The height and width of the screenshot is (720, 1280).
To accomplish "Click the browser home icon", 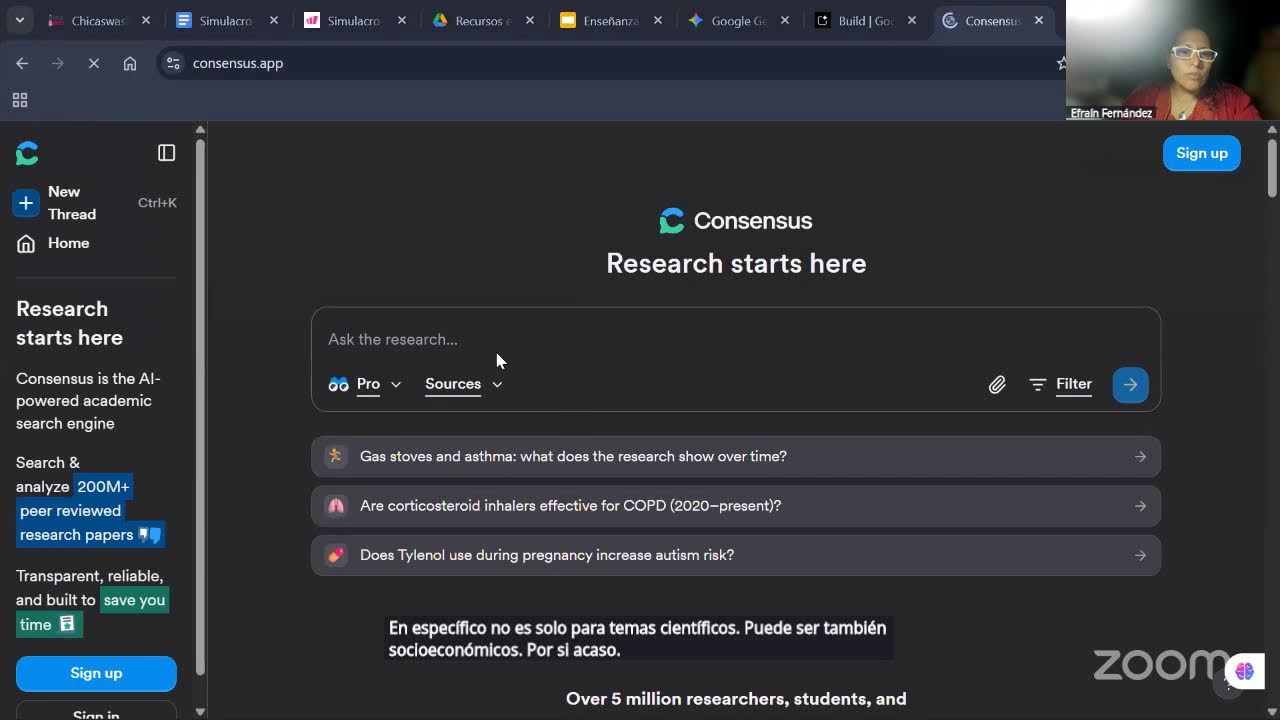I will tap(130, 63).
